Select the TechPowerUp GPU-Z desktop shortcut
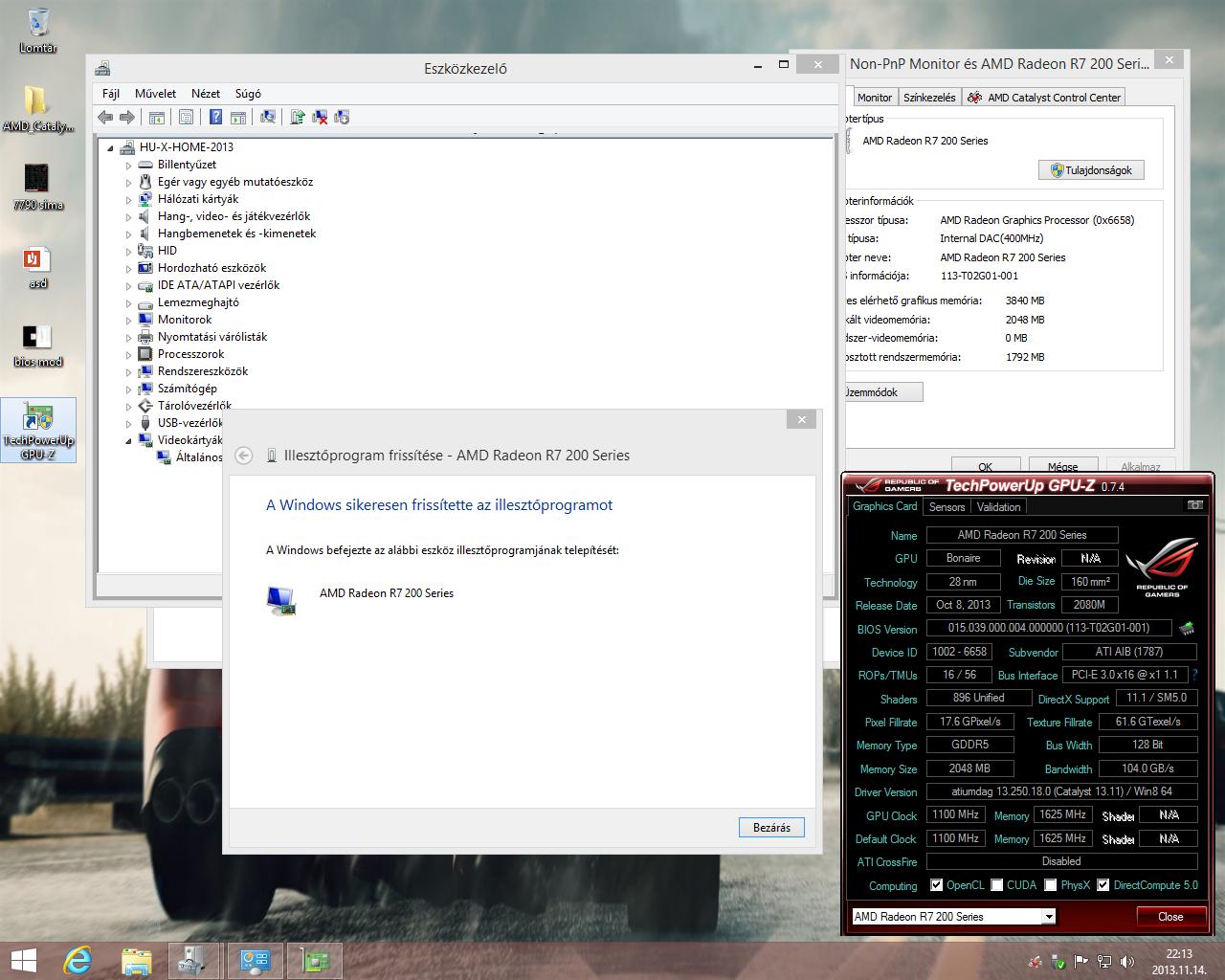The width and height of the screenshot is (1225, 980). (38, 431)
